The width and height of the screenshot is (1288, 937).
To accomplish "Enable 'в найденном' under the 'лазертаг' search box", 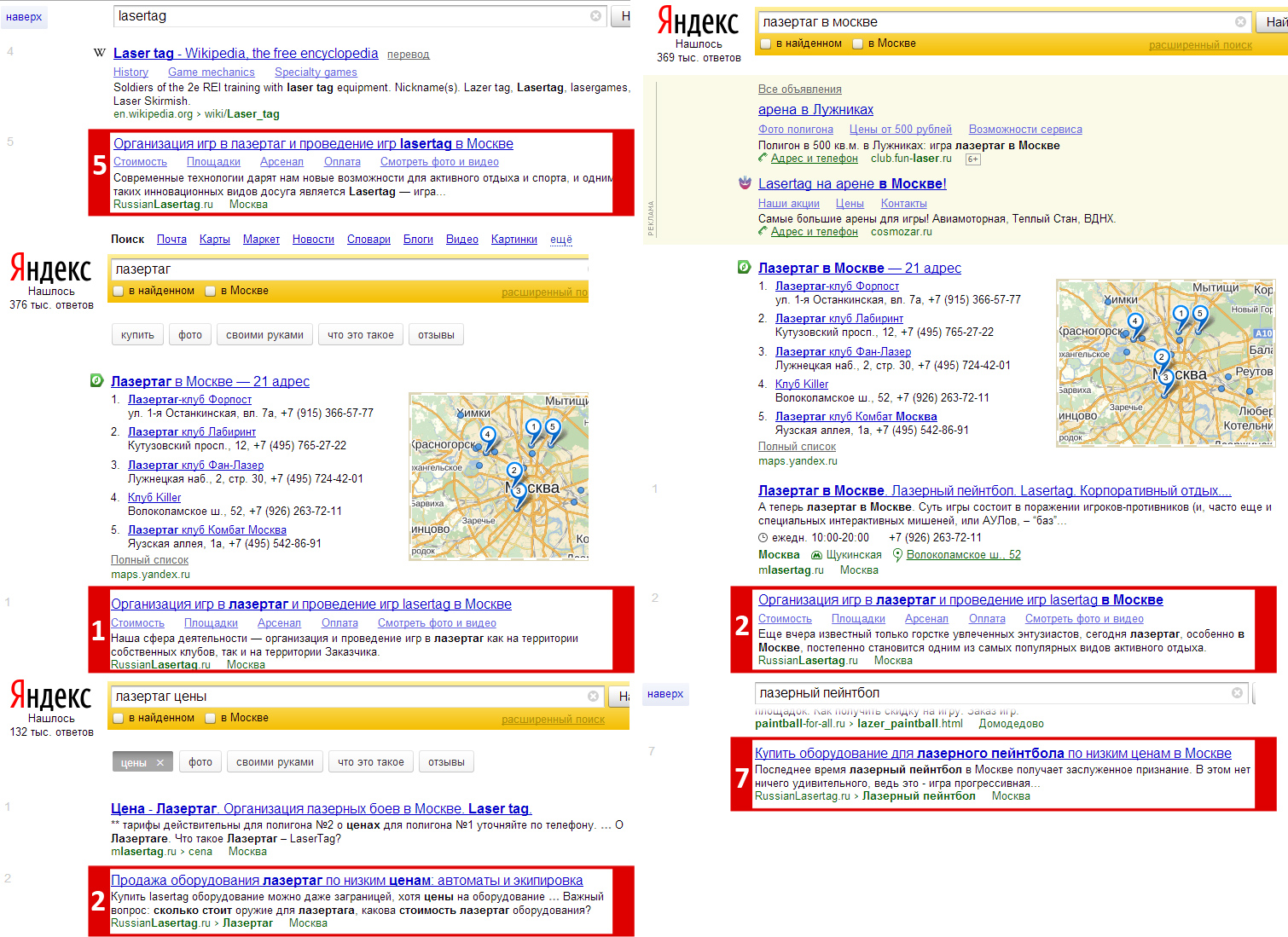I will [x=119, y=291].
